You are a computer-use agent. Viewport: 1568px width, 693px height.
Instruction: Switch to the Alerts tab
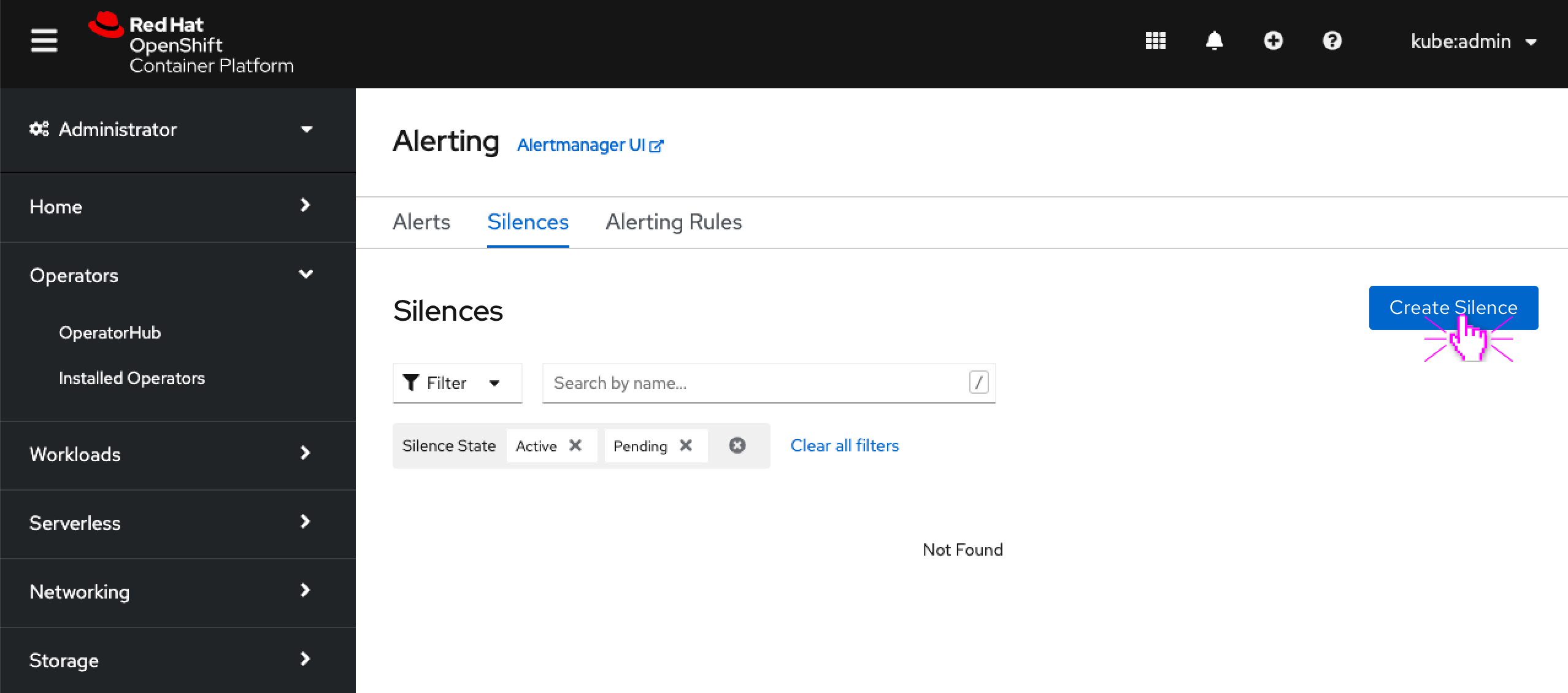pyautogui.click(x=421, y=222)
